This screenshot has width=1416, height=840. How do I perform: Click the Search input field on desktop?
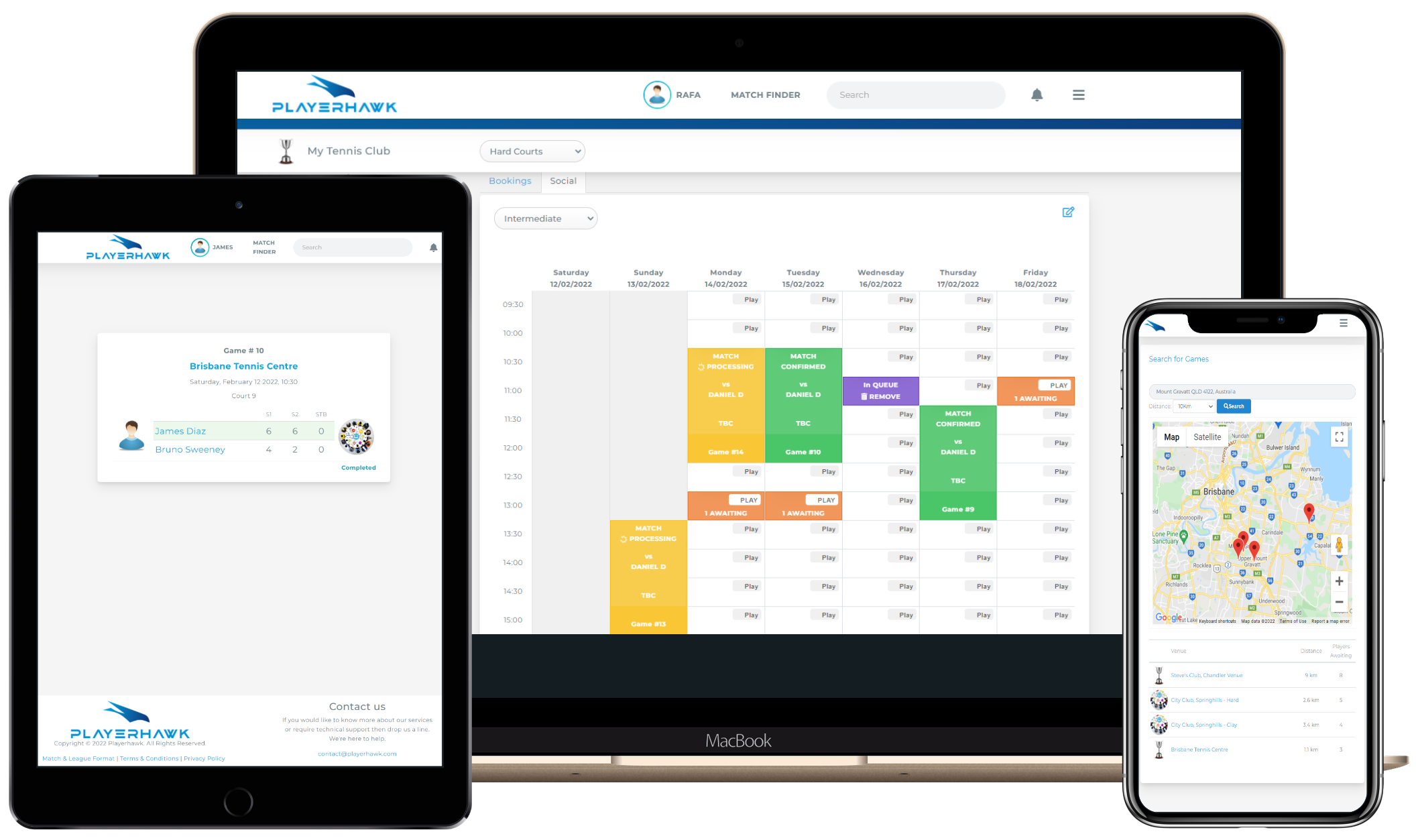point(914,95)
